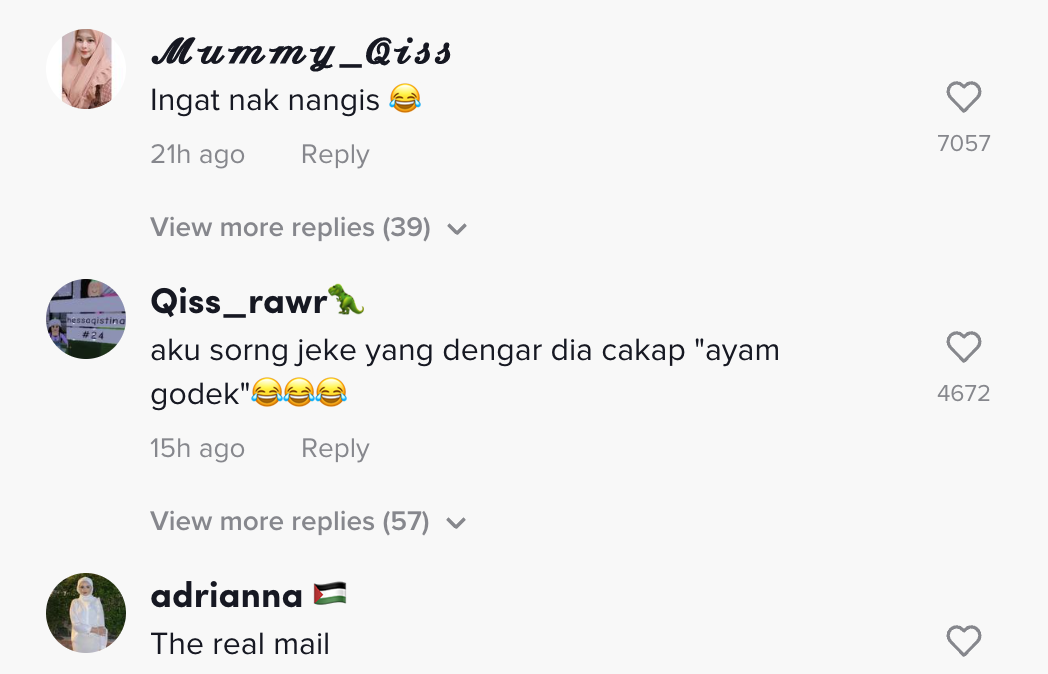1048x674 pixels.
Task: Like Qiss_rawr's comment with the heart icon
Action: [964, 347]
